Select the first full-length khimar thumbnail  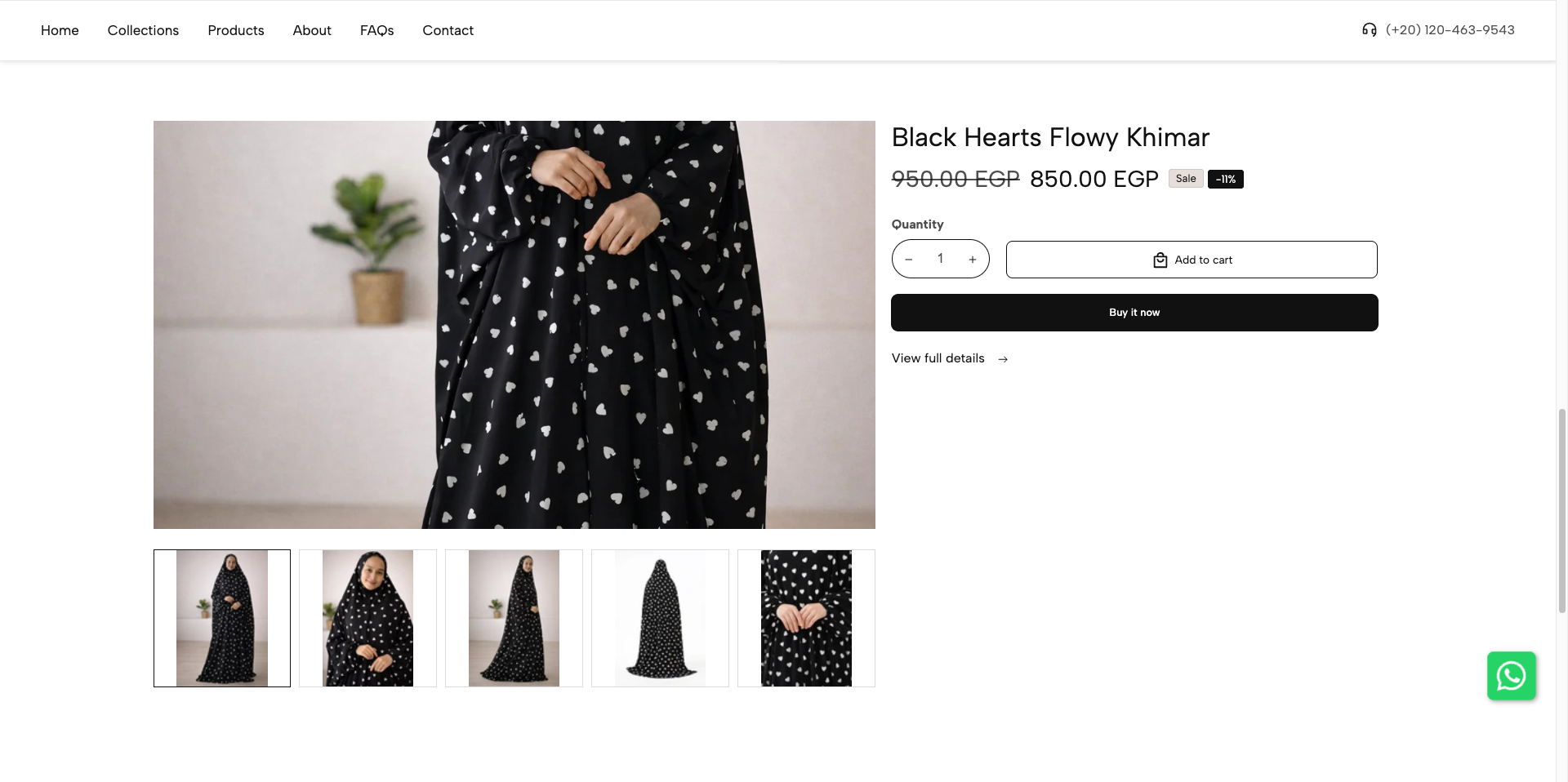coord(222,618)
